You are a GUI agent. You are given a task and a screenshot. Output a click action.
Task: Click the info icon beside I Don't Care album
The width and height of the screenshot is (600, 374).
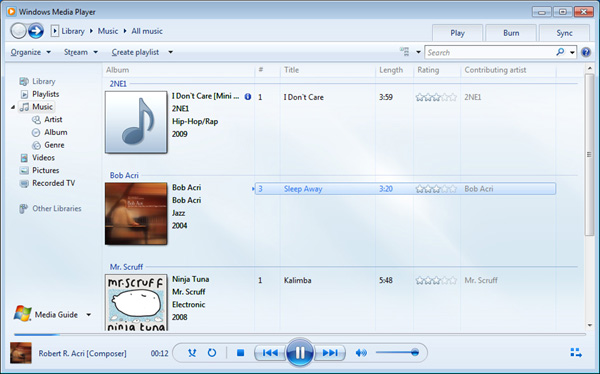point(248,96)
